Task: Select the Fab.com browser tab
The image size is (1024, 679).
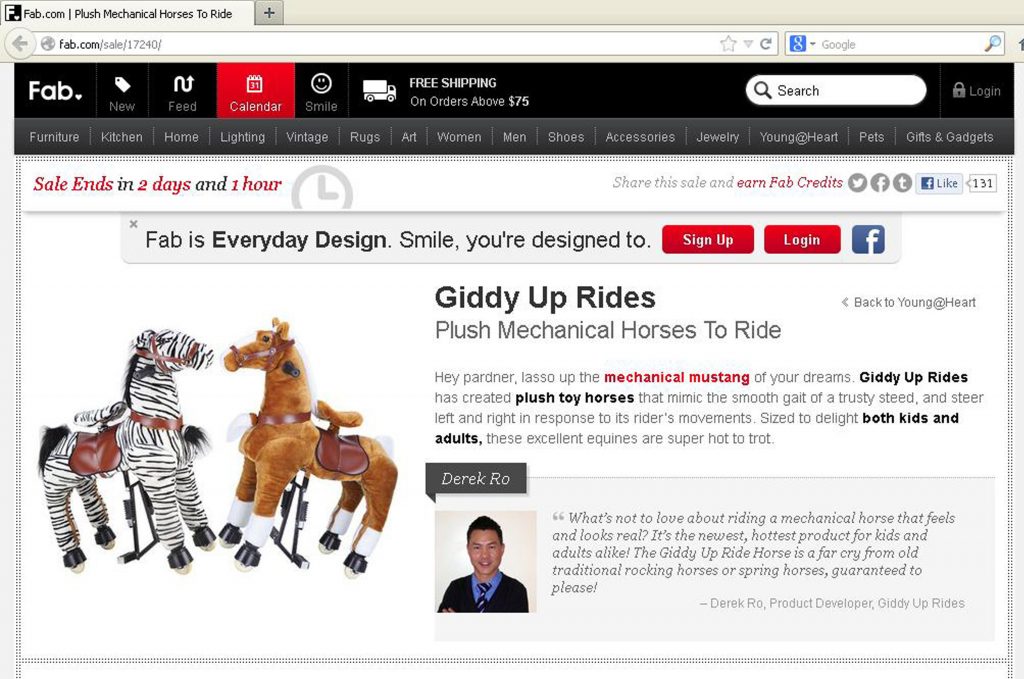Action: 127,13
